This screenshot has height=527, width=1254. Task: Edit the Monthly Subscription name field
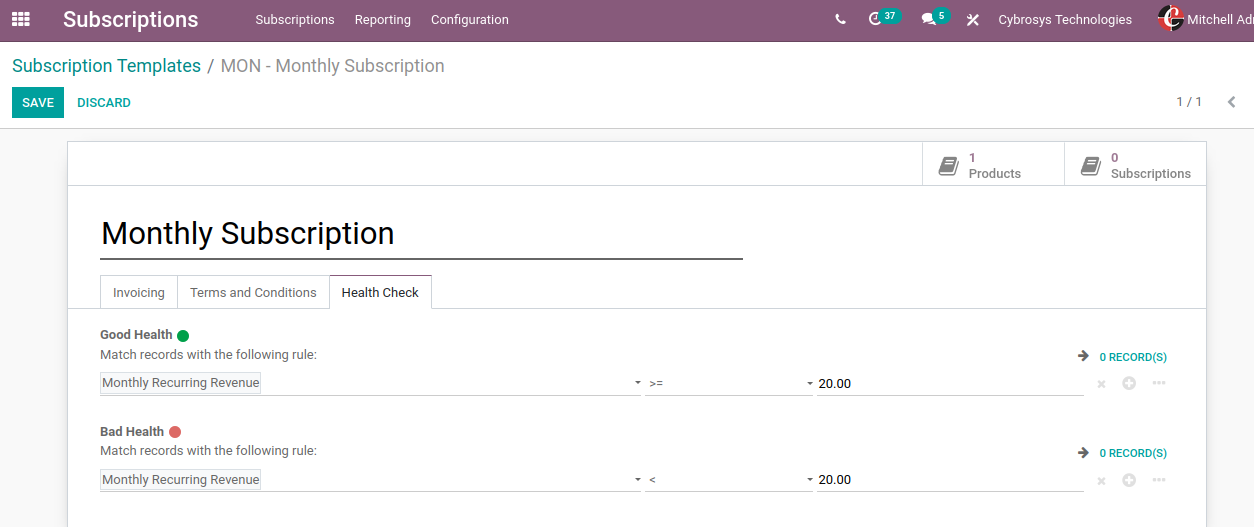(x=421, y=234)
